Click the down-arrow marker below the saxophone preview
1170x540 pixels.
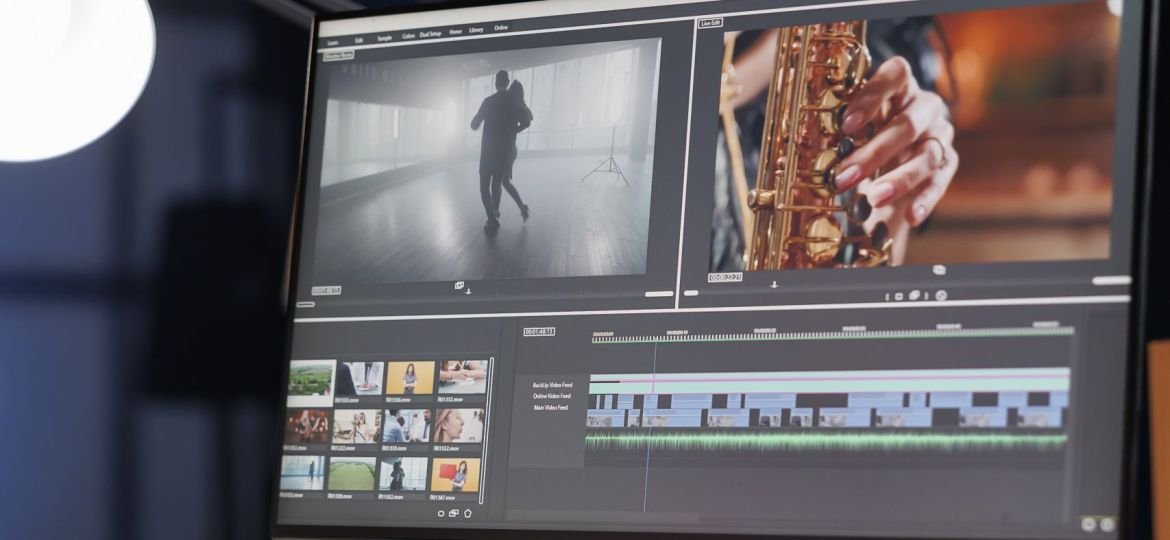tap(774, 284)
